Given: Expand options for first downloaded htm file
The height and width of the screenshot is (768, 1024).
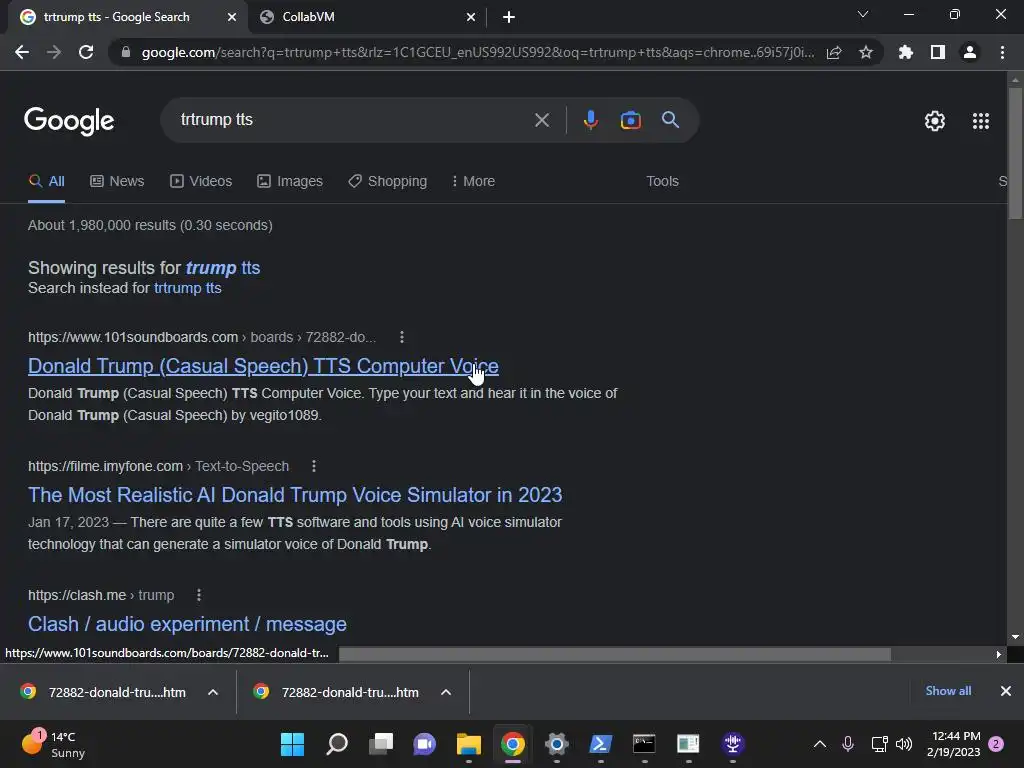Looking at the screenshot, I should (213, 692).
